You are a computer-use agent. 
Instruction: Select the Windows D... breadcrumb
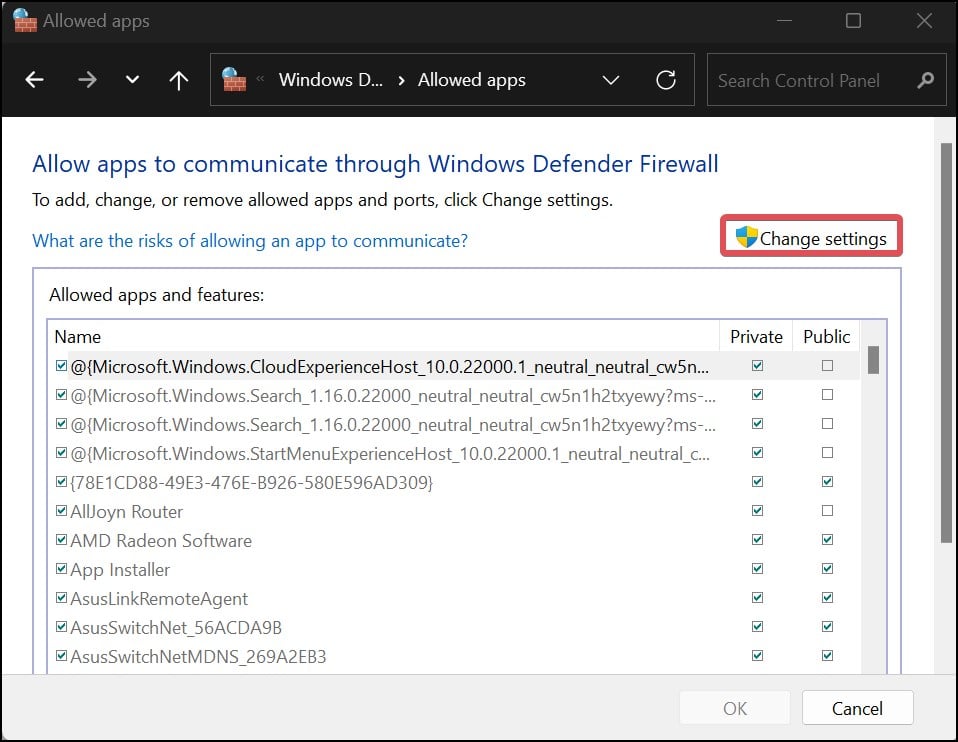pos(331,80)
